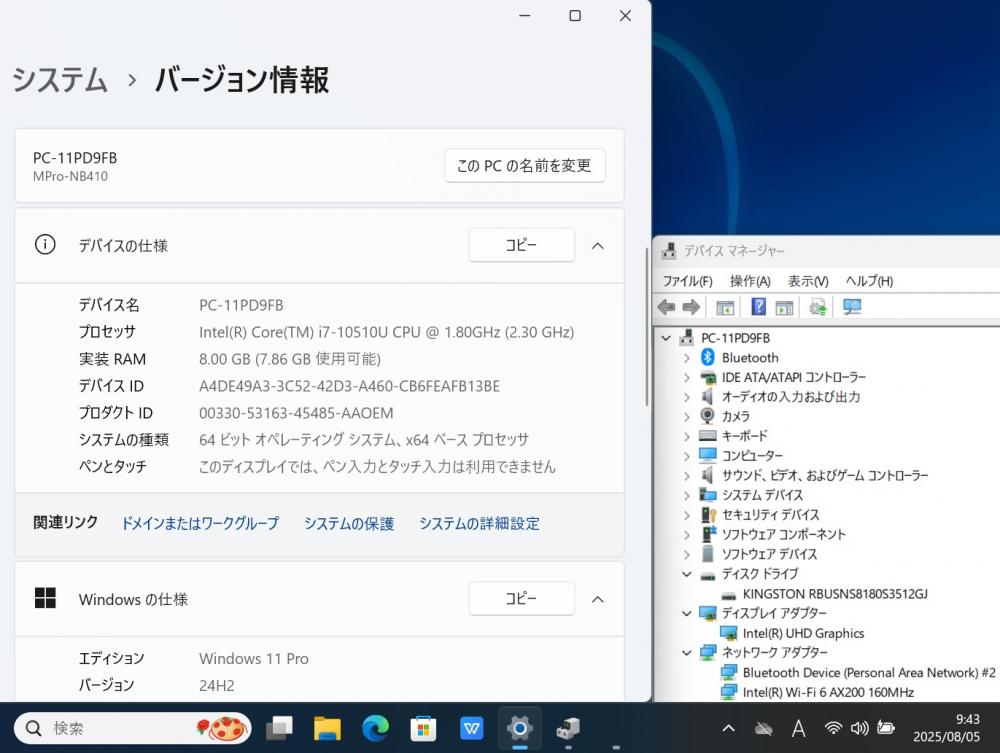Expand the Bluetooth tree node
This screenshot has height=753, width=1000.
pos(687,358)
